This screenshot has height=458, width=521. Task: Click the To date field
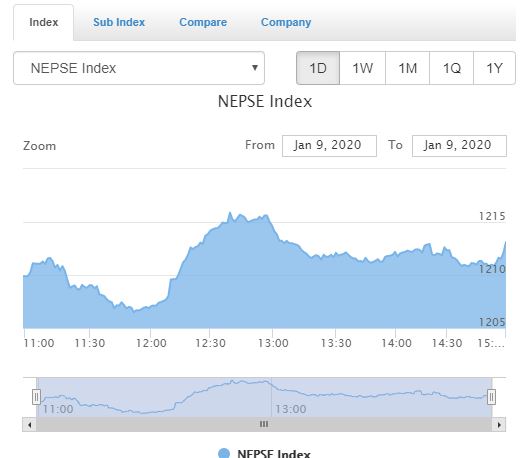pos(459,146)
